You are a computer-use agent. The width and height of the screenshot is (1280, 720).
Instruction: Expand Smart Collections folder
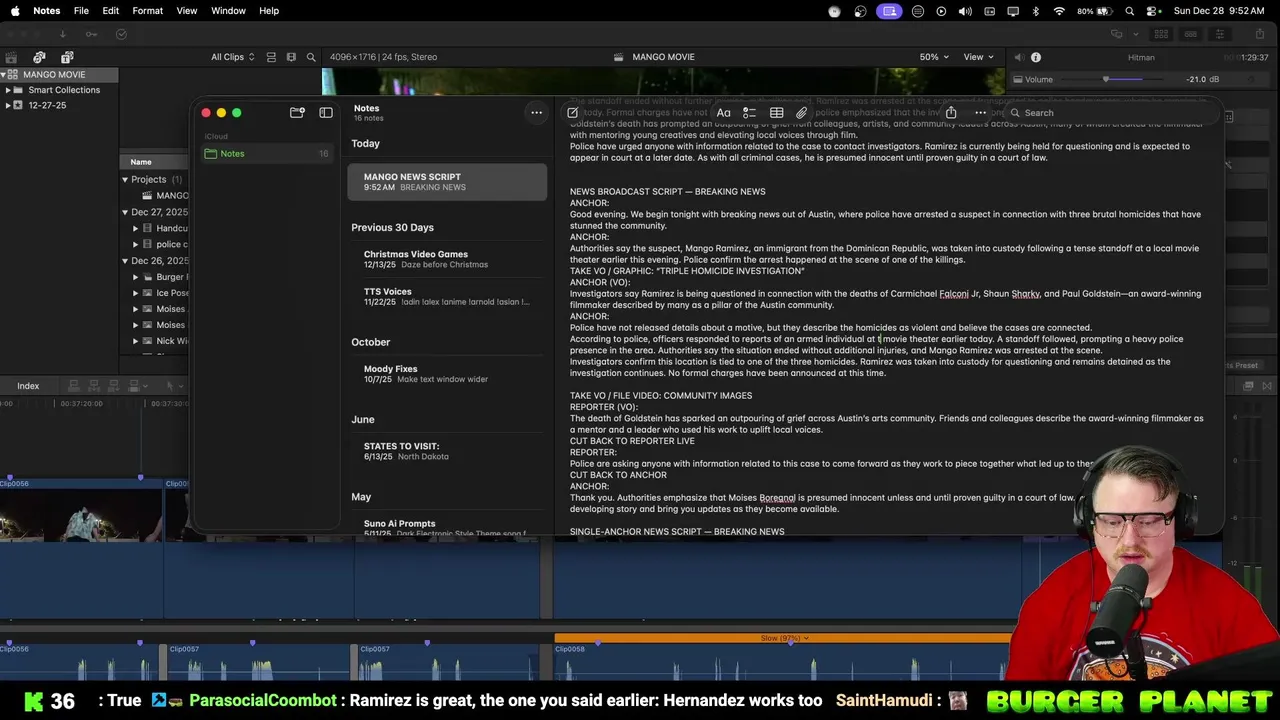pos(8,90)
